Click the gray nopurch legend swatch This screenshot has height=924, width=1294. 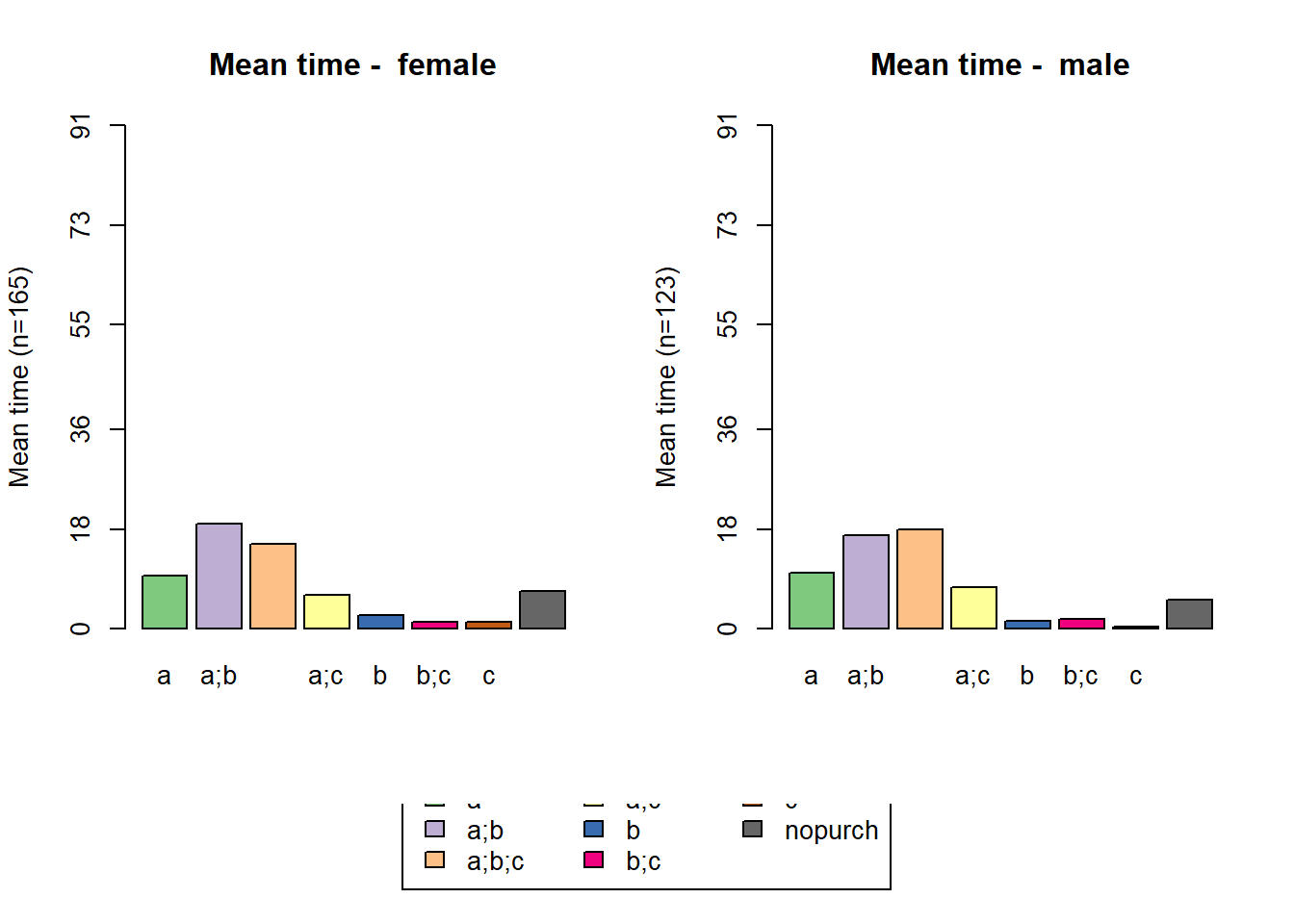(753, 830)
